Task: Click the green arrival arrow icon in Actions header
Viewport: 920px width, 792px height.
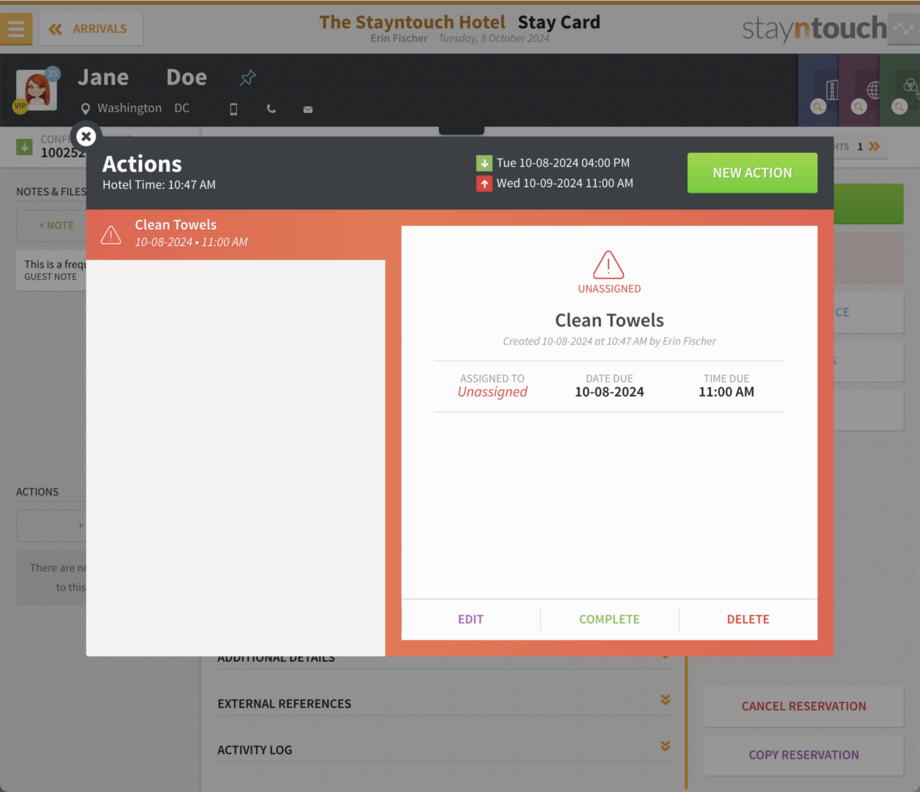Action: tap(484, 163)
